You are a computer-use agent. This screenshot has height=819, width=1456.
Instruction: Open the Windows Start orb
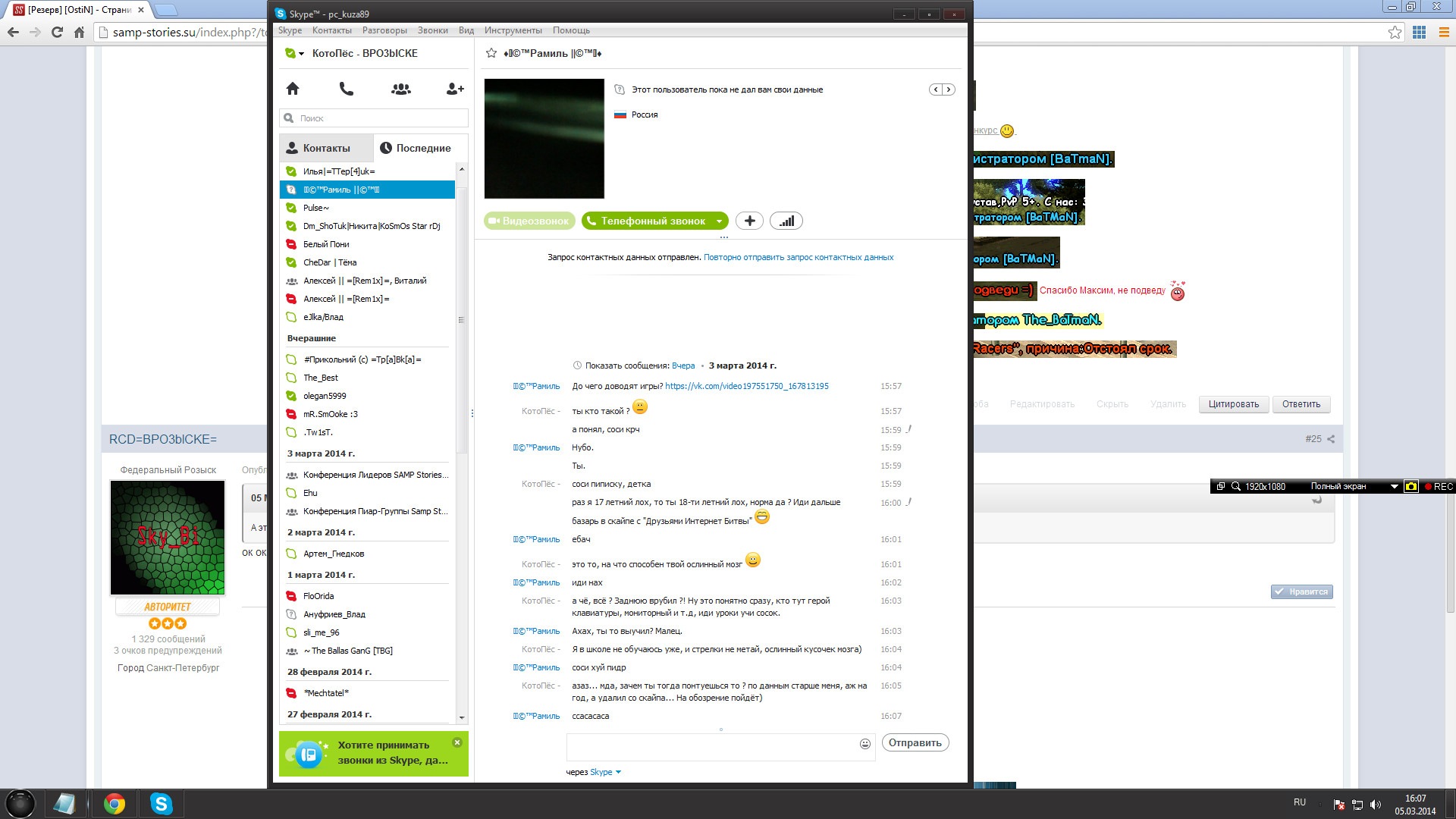tap(20, 803)
